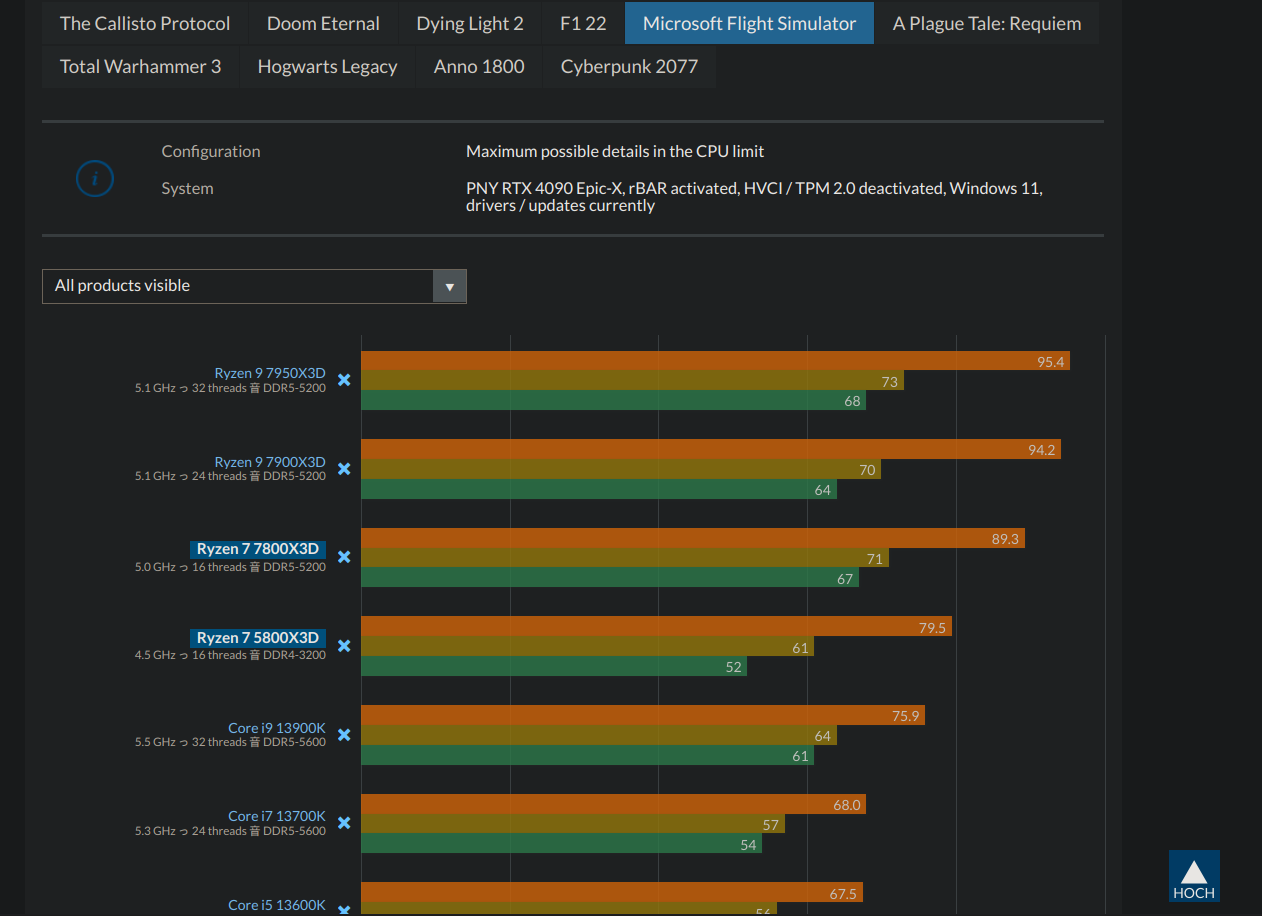Viewport: 1262px width, 916px height.
Task: Click the 67 value on the green bar
Action: pos(845,579)
